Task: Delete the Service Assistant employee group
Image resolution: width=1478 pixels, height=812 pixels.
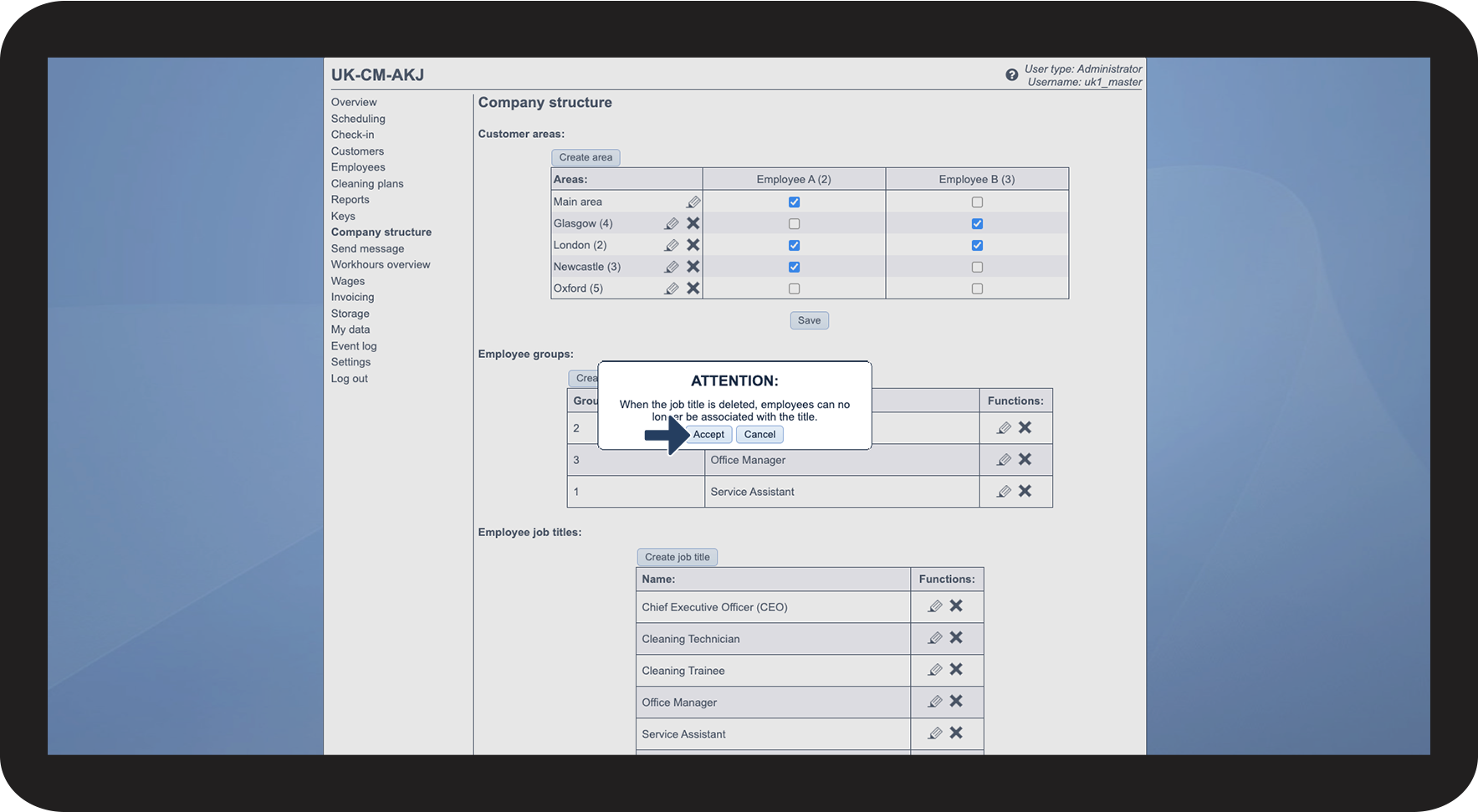Action: 1025,491
